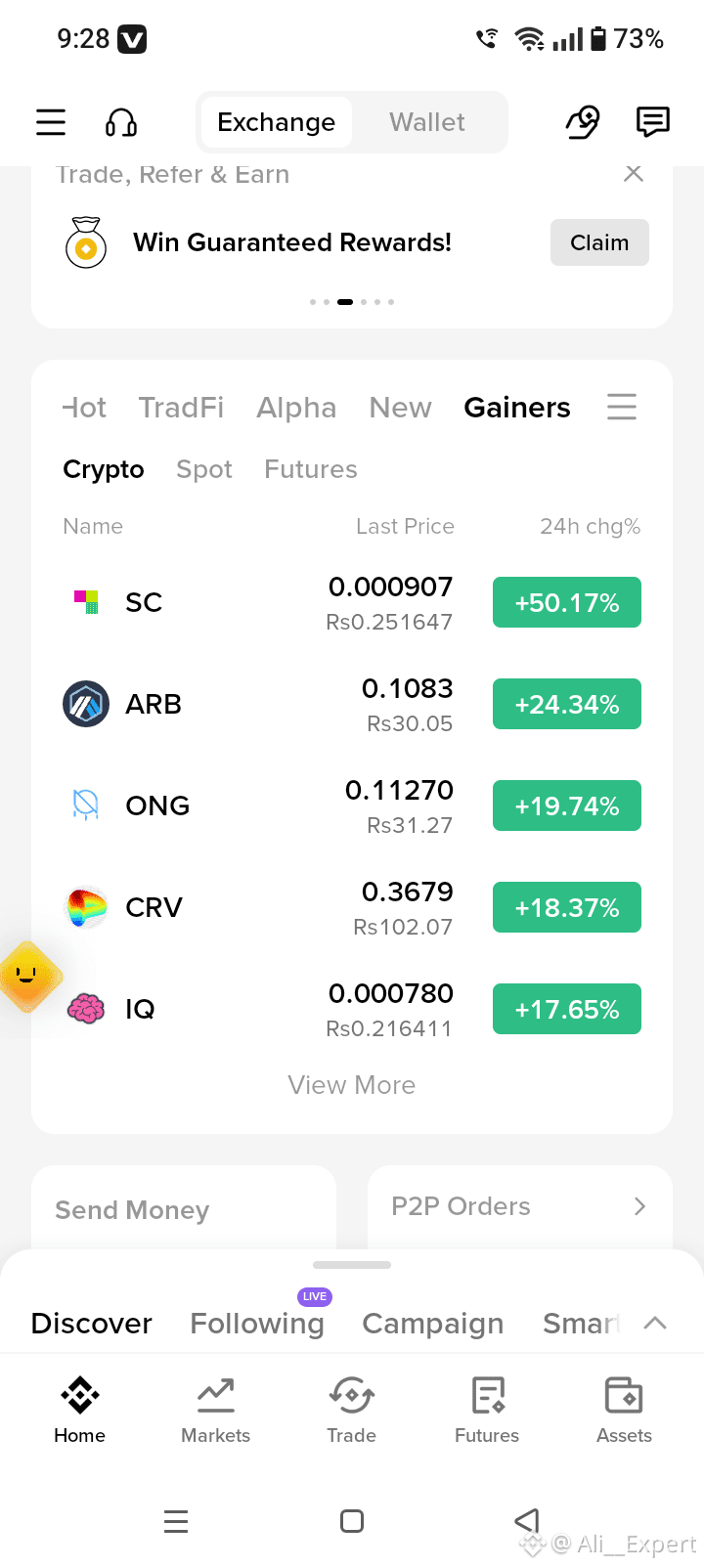
Task: Switch to the TradFi tab
Action: (181, 408)
